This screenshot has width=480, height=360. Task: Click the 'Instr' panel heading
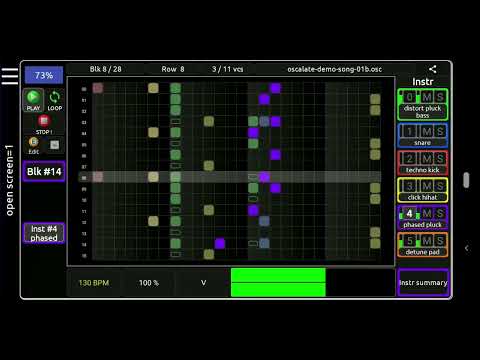click(x=422, y=82)
